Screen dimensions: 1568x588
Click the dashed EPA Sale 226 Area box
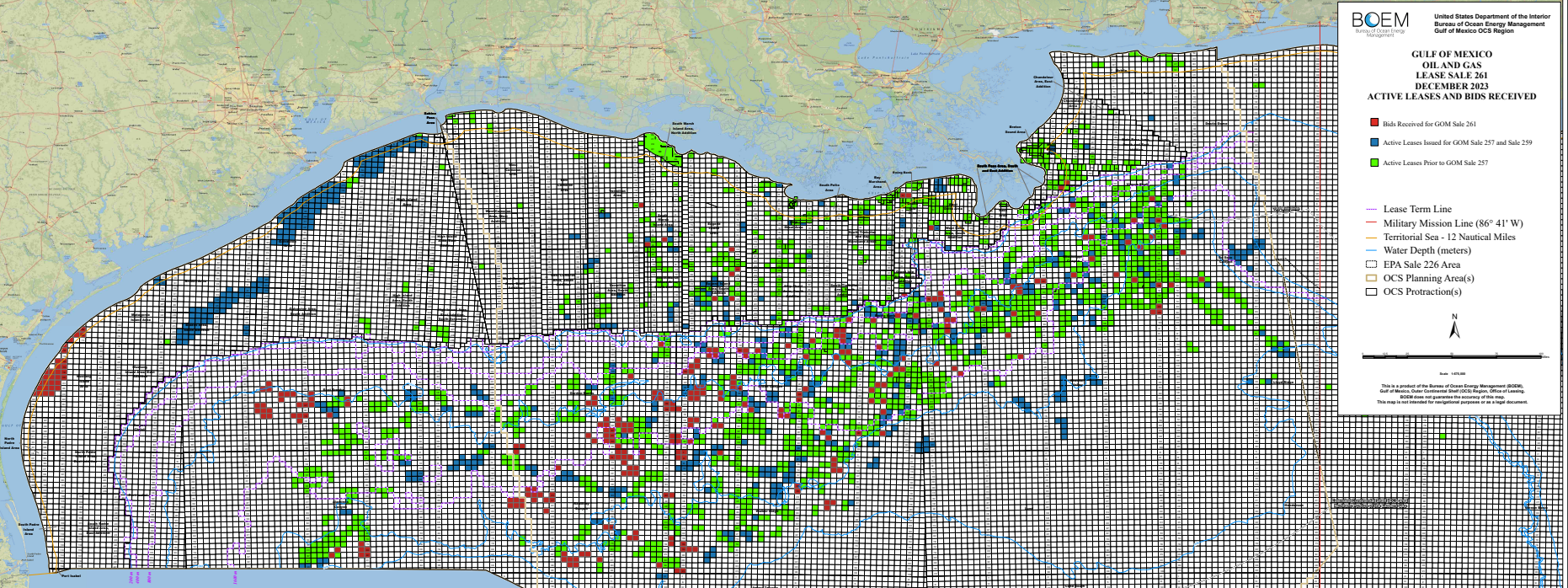pos(1371,264)
